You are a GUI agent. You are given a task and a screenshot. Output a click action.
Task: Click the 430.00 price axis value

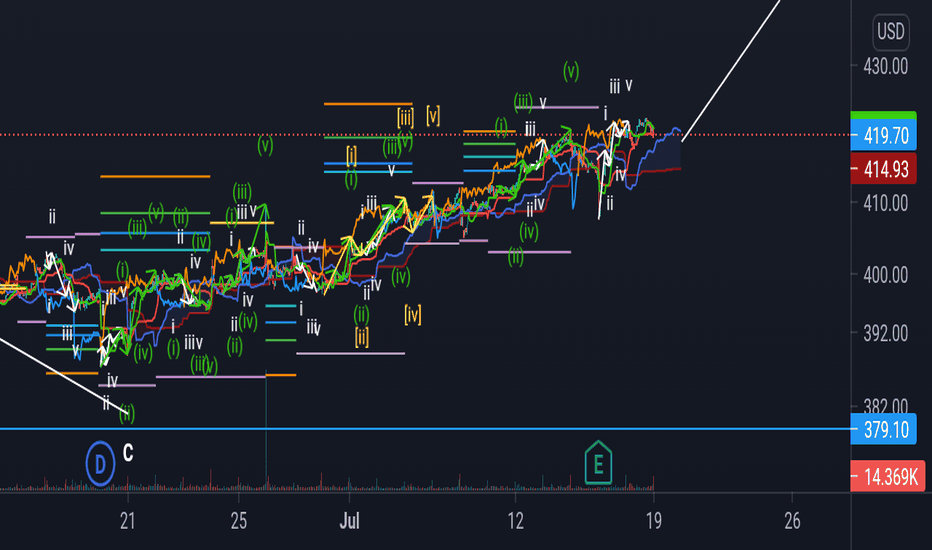coord(886,67)
